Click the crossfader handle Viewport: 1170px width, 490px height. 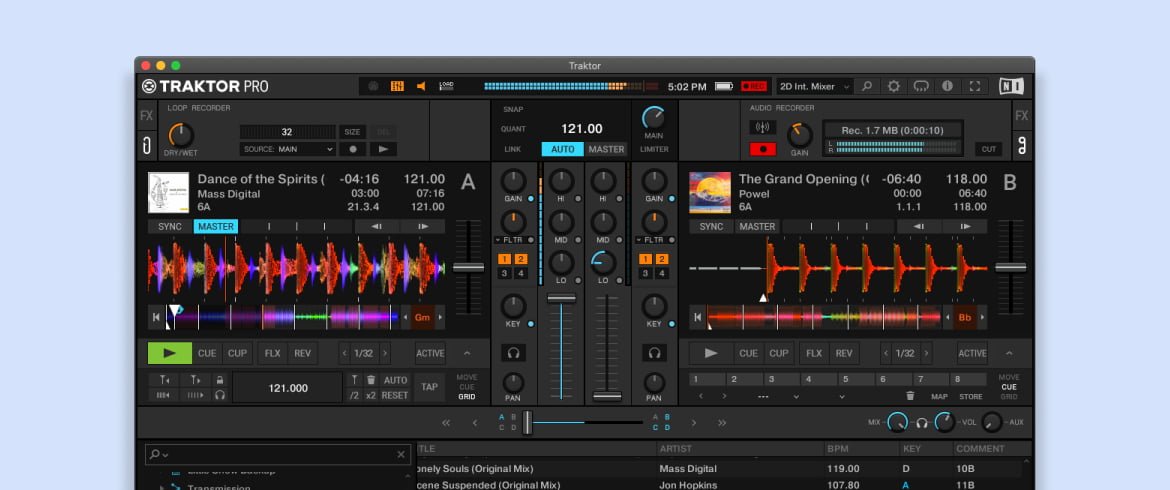pyautogui.click(x=527, y=422)
